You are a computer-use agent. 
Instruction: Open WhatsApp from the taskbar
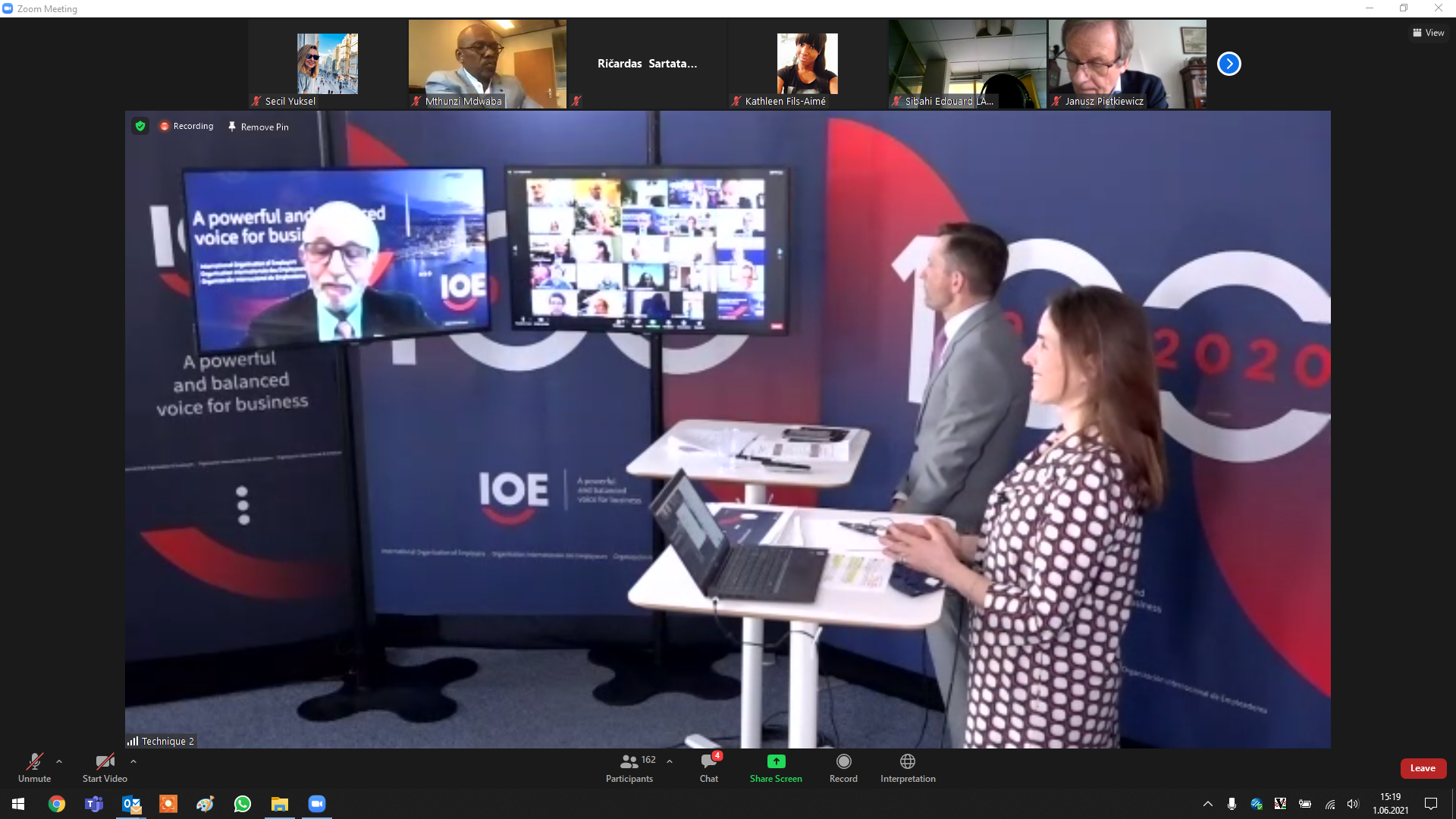[x=243, y=804]
